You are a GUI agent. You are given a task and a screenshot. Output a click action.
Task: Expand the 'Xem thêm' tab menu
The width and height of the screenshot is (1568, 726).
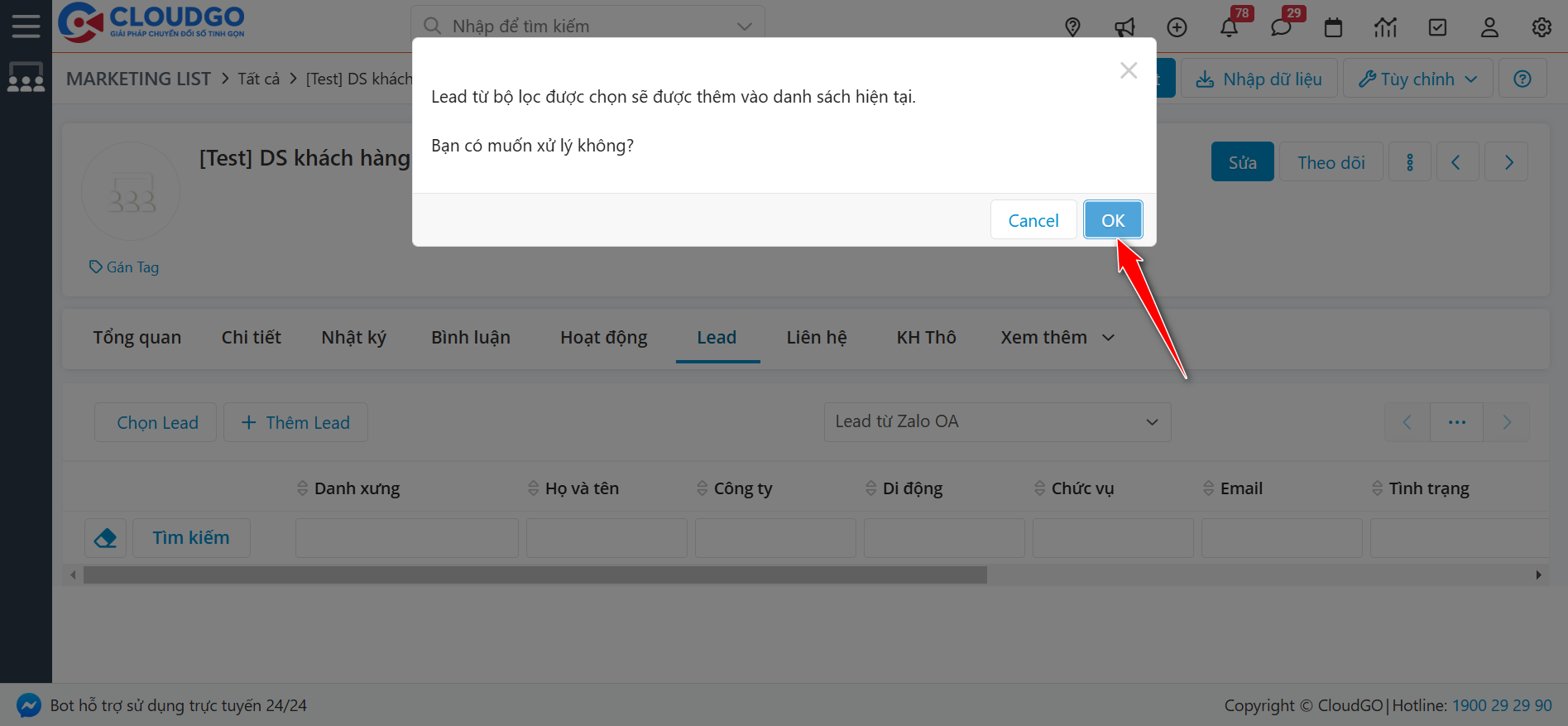1057,338
